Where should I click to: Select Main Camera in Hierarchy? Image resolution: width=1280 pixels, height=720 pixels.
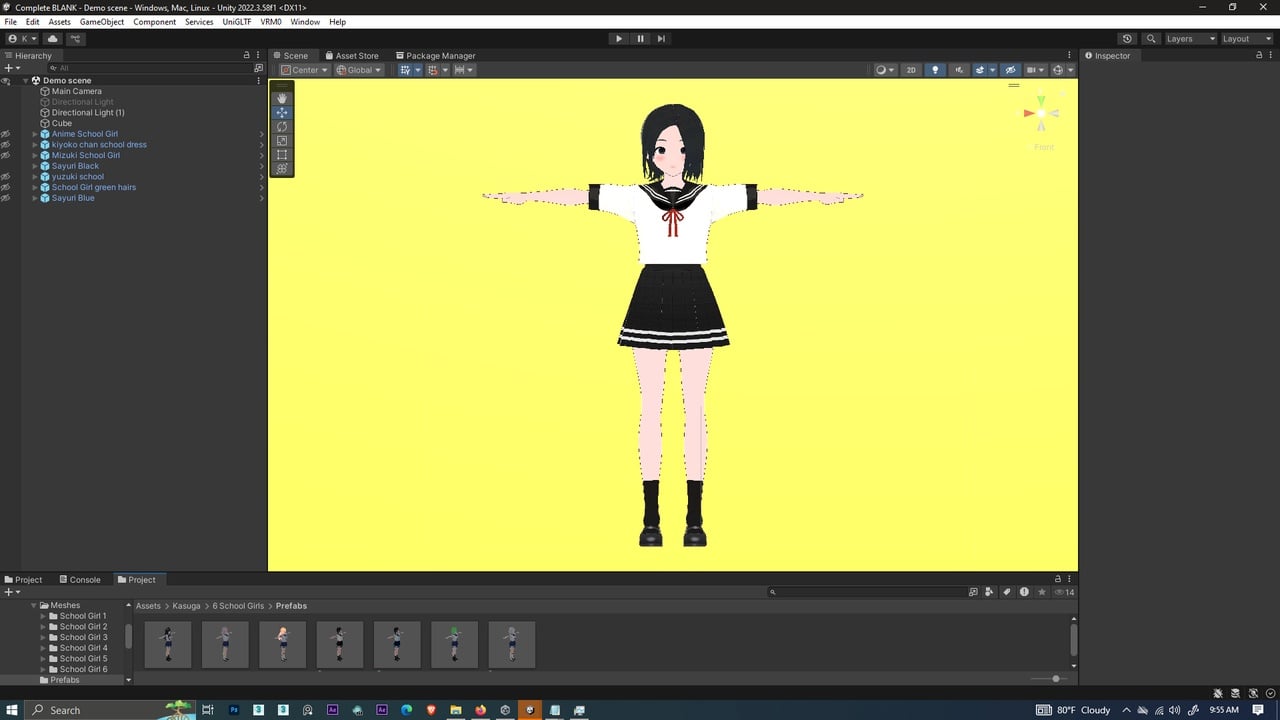[x=77, y=91]
